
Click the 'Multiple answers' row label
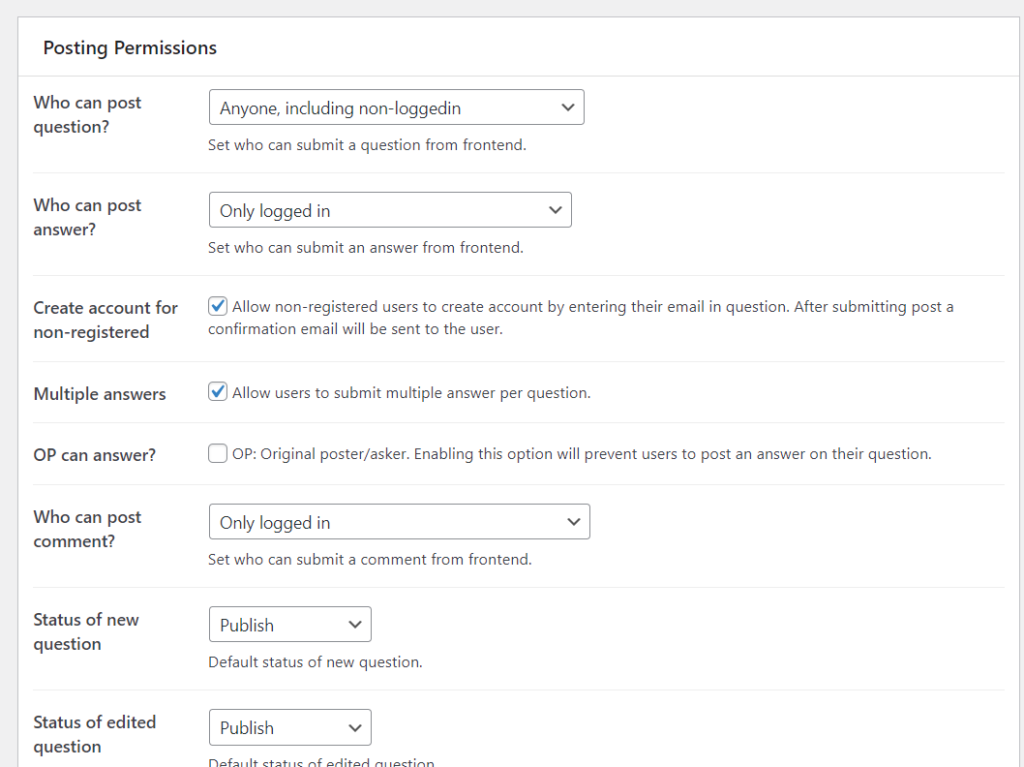click(x=99, y=394)
